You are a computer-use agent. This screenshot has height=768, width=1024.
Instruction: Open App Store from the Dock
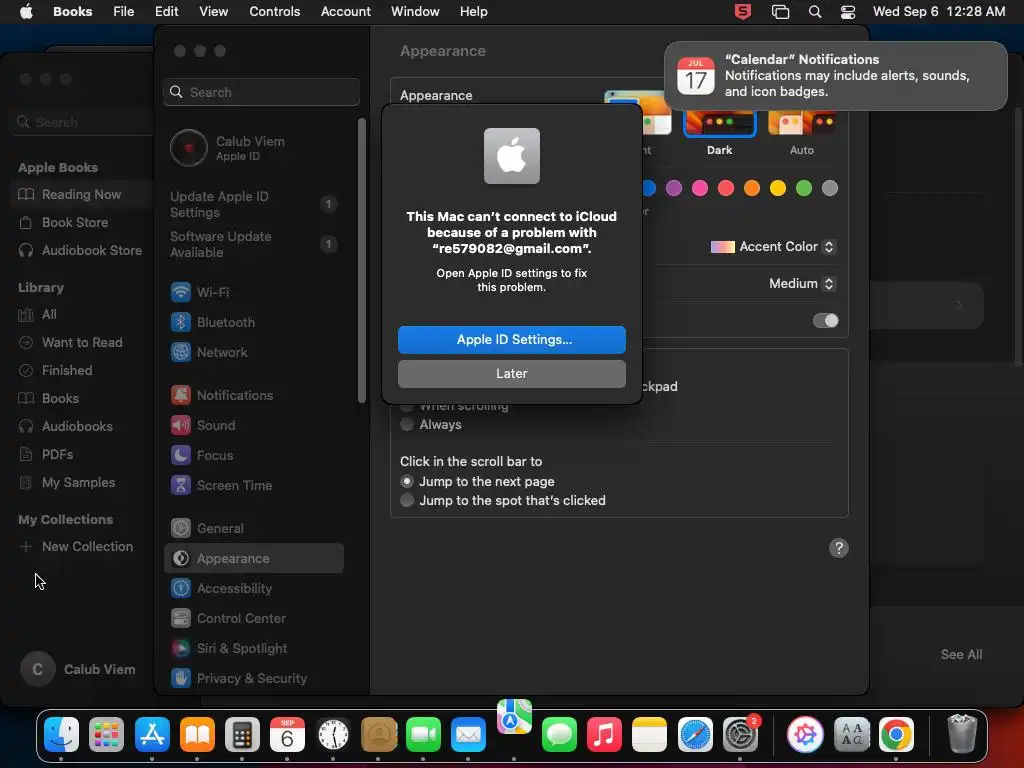152,735
